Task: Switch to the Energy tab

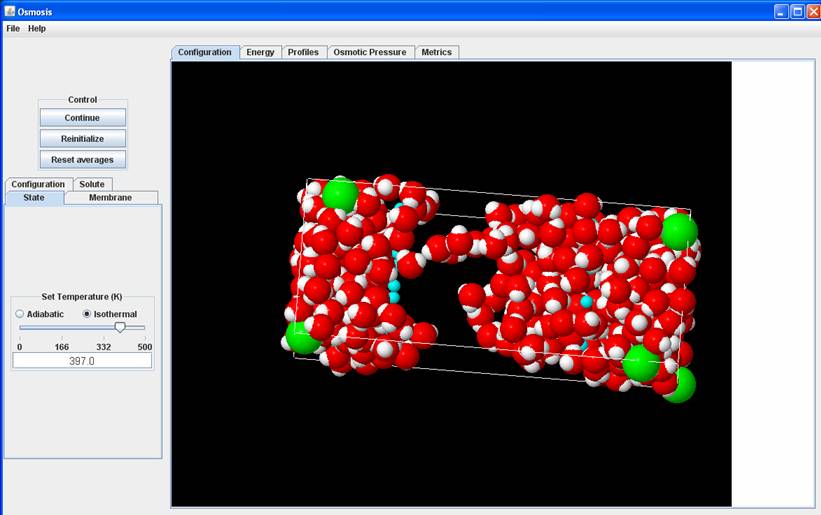Action: (x=260, y=52)
